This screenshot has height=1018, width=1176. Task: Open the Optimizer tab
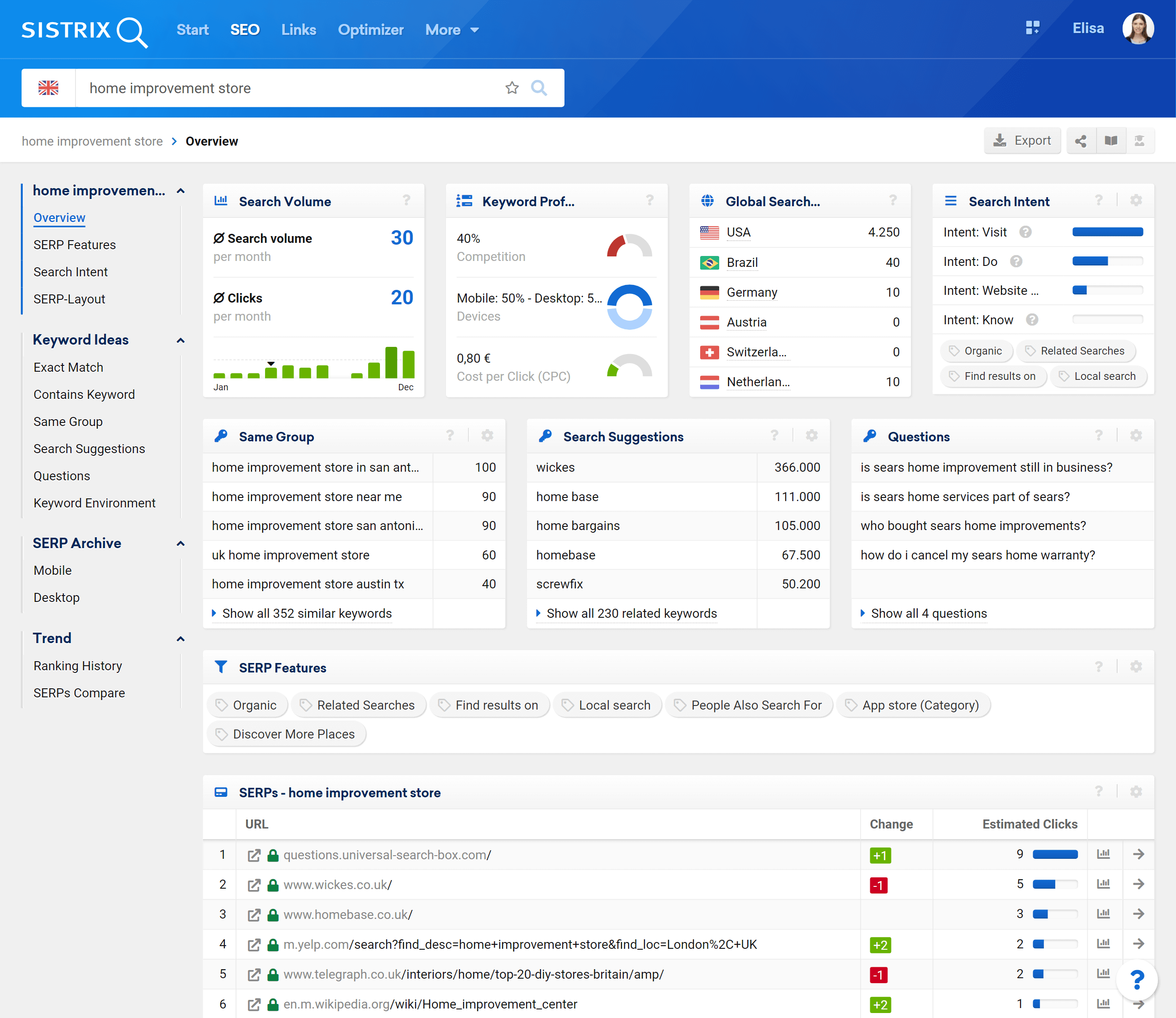(x=370, y=30)
